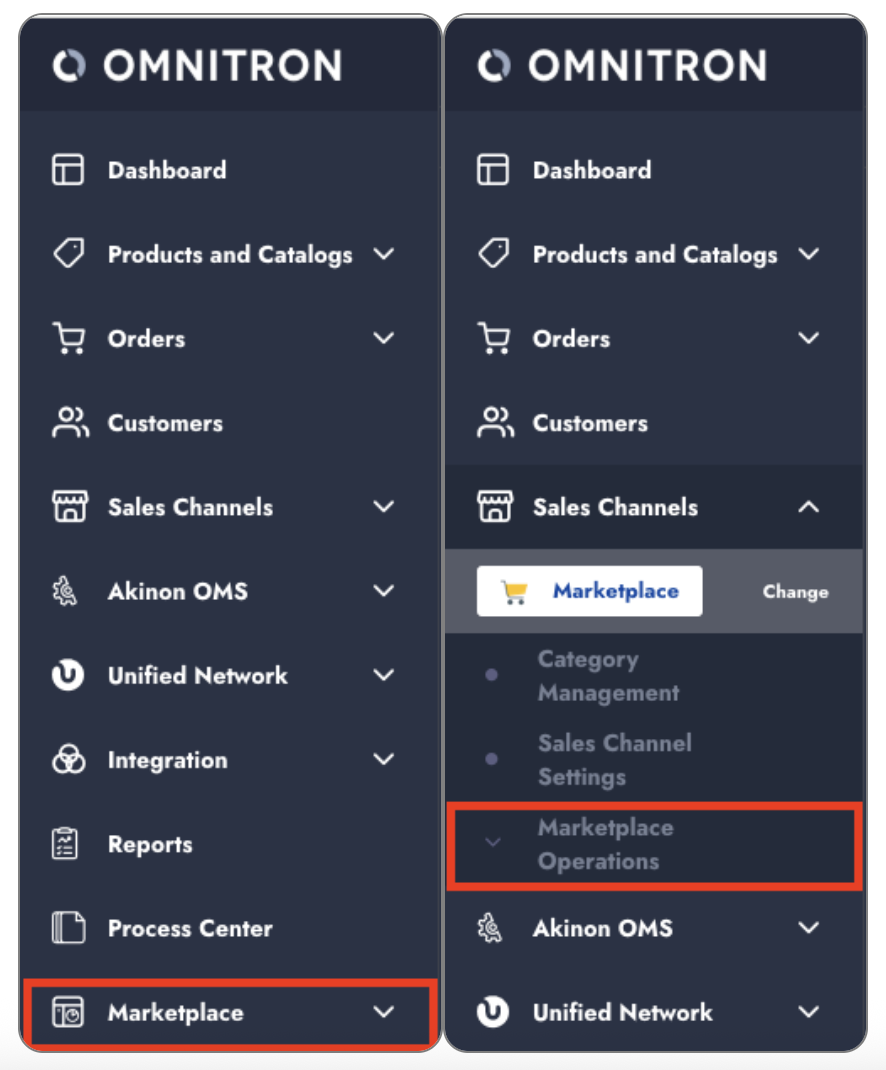Collapse the expanded Sales Channels section

tap(808, 507)
